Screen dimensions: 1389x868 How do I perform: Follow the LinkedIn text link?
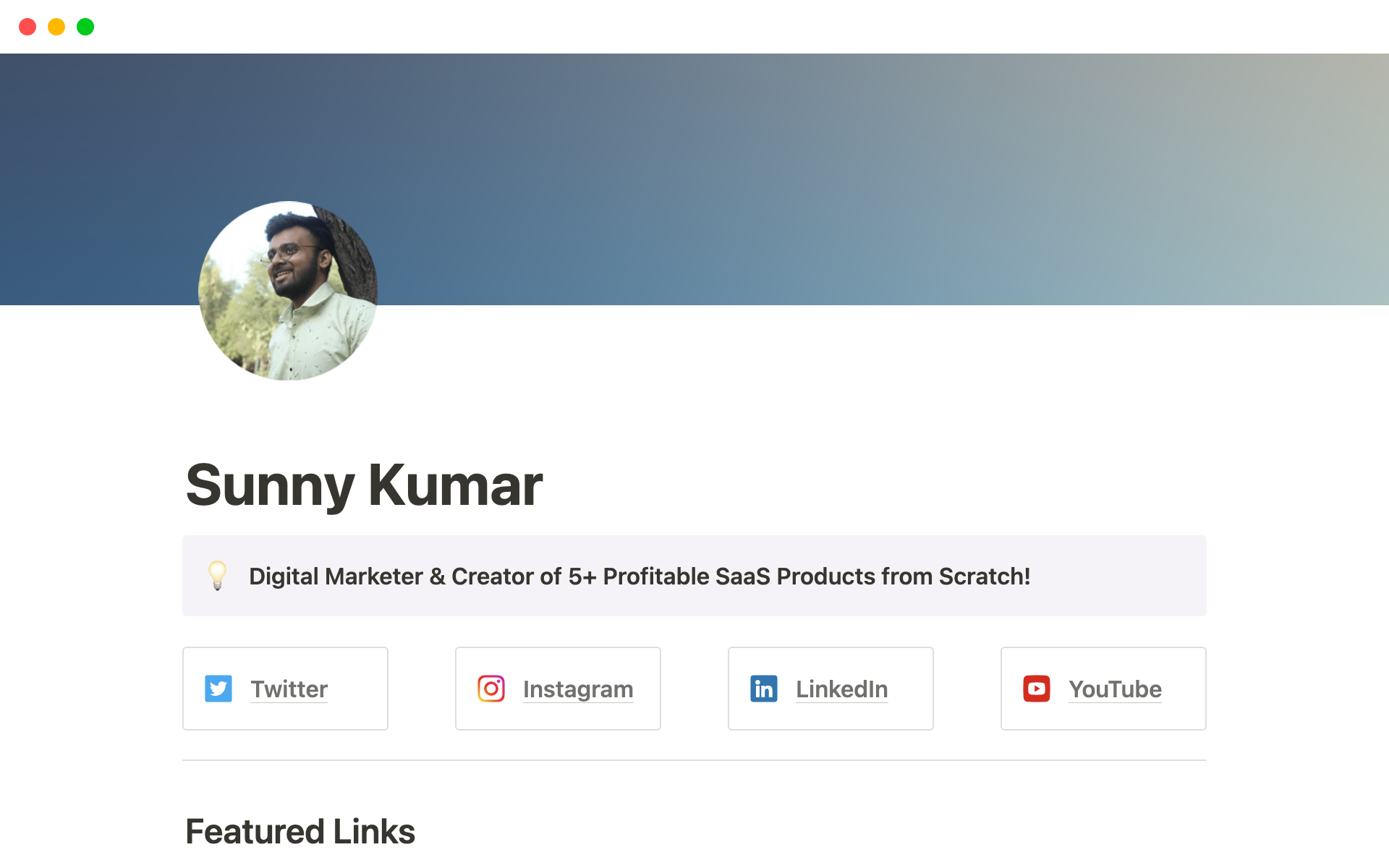(x=841, y=689)
